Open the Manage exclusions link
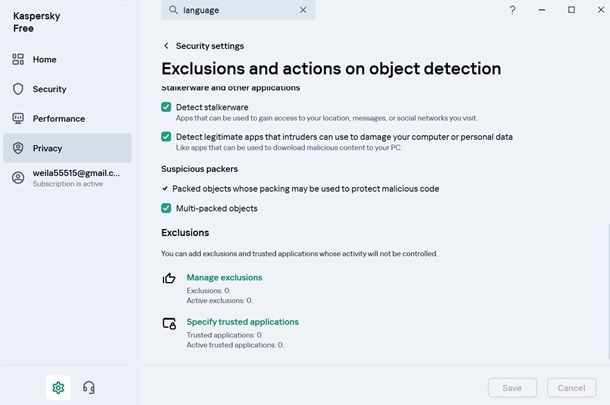Viewport: 610px width, 405px height. (224, 277)
